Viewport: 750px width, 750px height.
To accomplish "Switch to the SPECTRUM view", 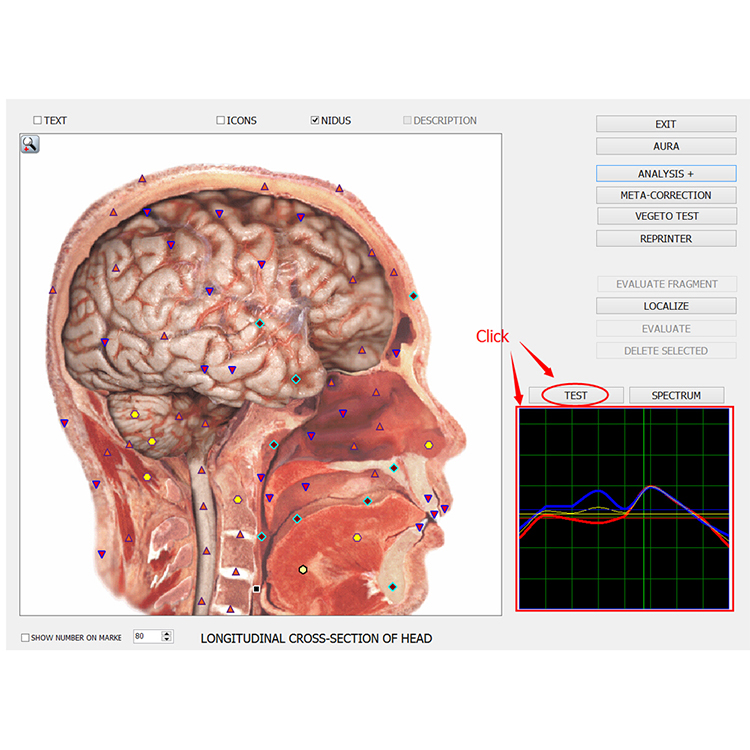I will 676,396.
